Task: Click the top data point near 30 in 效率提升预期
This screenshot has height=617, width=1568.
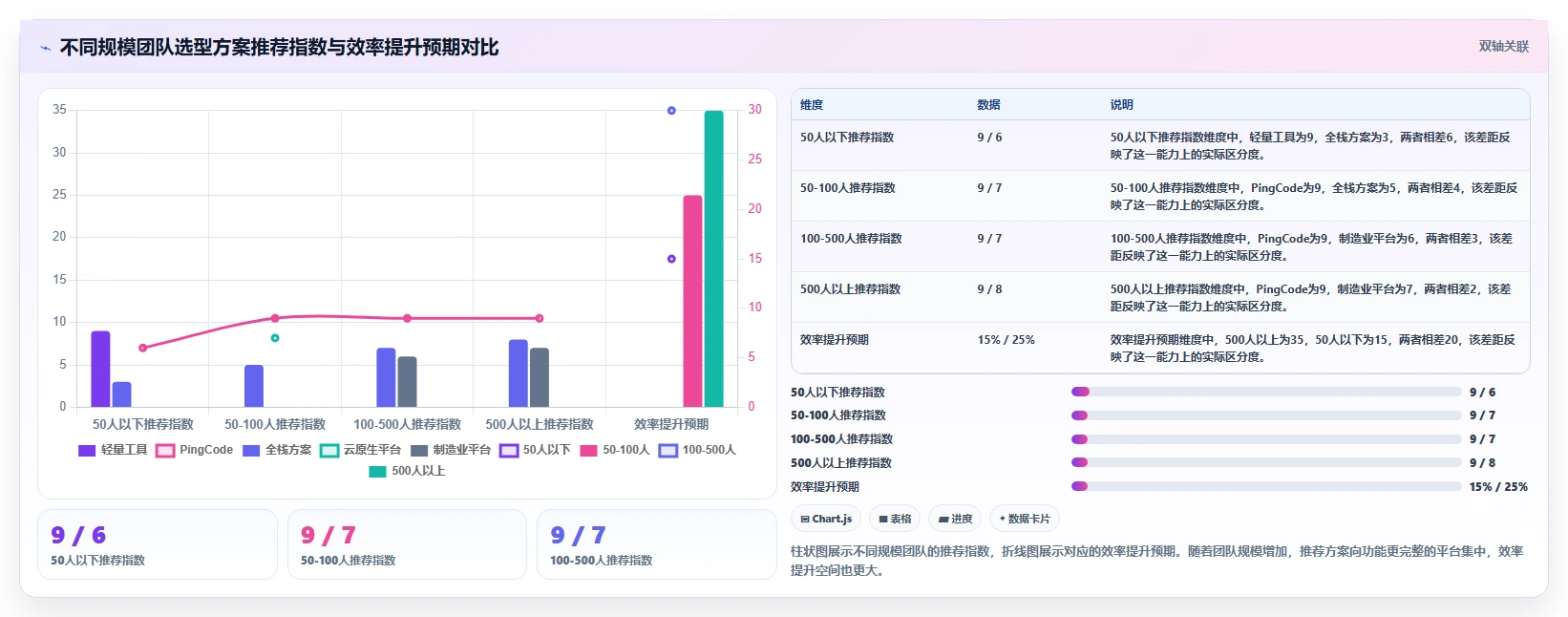Action: pyautogui.click(x=671, y=111)
